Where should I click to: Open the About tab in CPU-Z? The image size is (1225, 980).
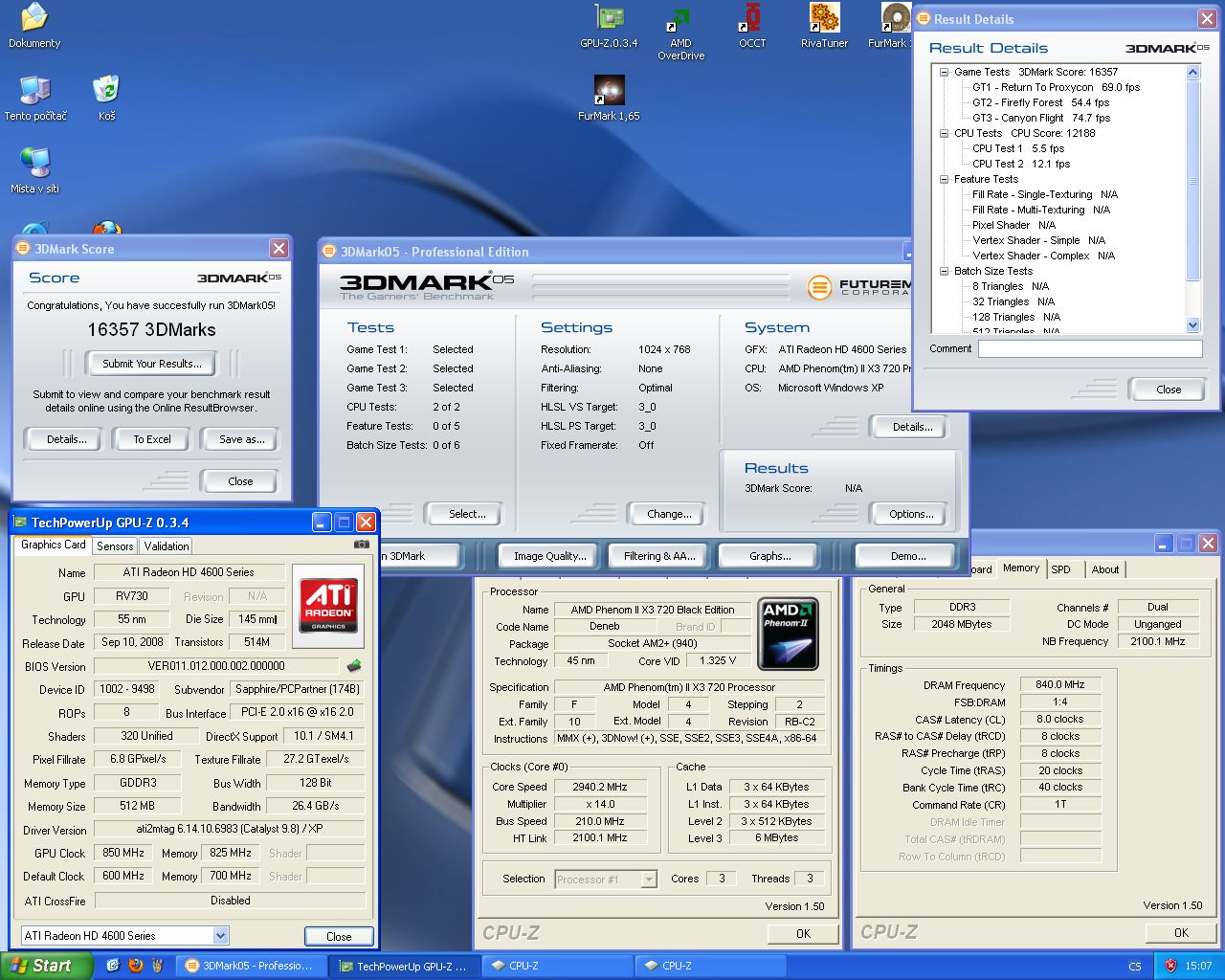click(x=1105, y=569)
